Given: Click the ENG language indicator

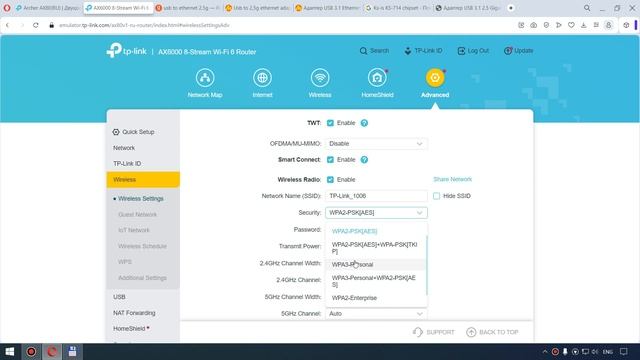Looking at the screenshot, I should pos(607,352).
